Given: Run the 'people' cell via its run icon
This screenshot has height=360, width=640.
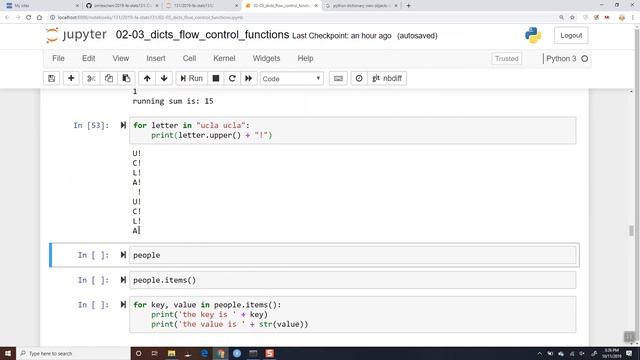Looking at the screenshot, I should [x=123, y=255].
